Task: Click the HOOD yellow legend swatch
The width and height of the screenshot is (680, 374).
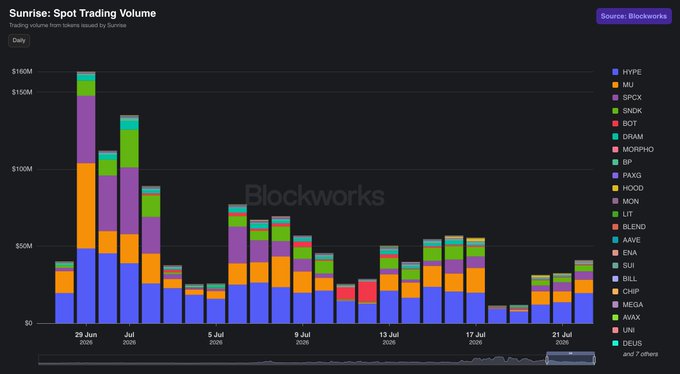Action: click(615, 188)
